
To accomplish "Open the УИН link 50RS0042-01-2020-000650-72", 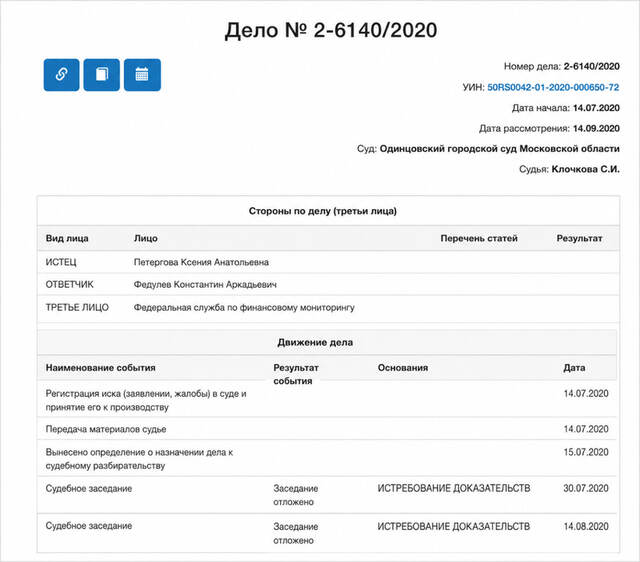I will point(553,87).
